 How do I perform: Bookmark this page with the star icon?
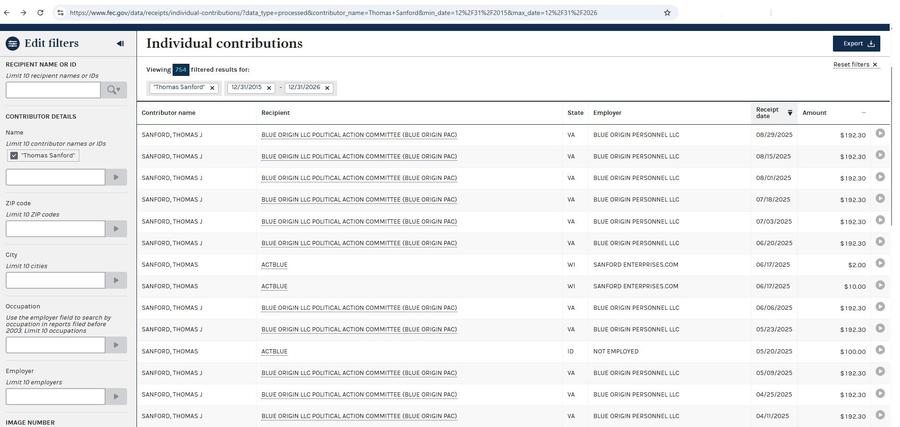pyautogui.click(x=667, y=13)
